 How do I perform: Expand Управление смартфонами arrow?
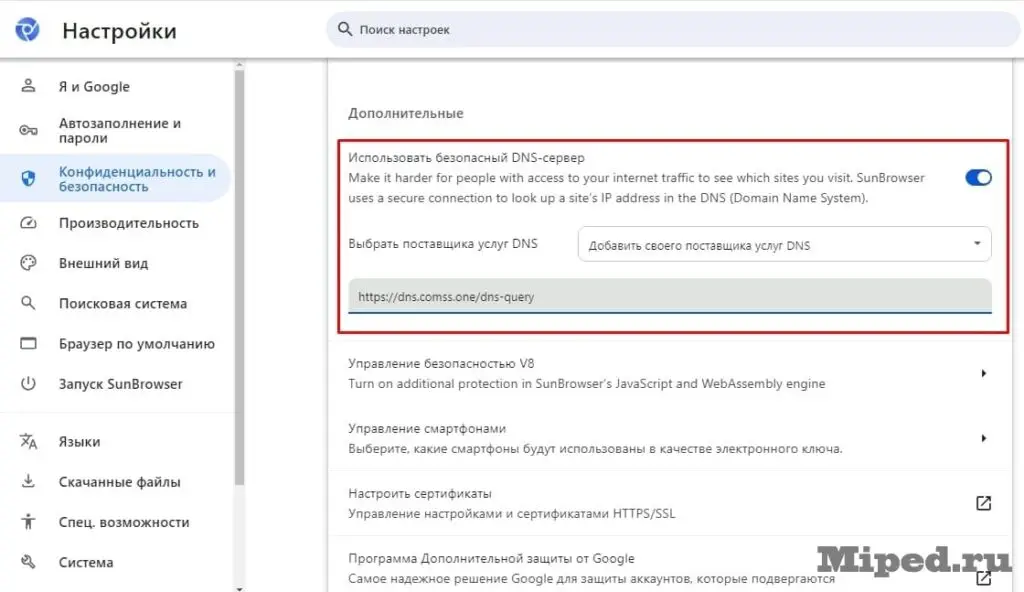983,438
